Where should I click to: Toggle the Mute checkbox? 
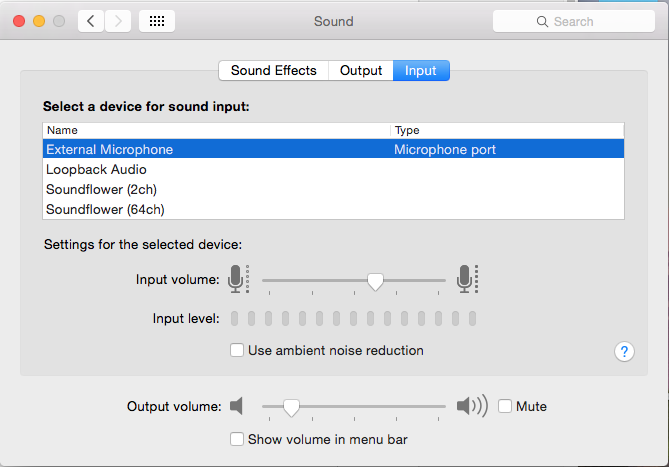tap(505, 406)
